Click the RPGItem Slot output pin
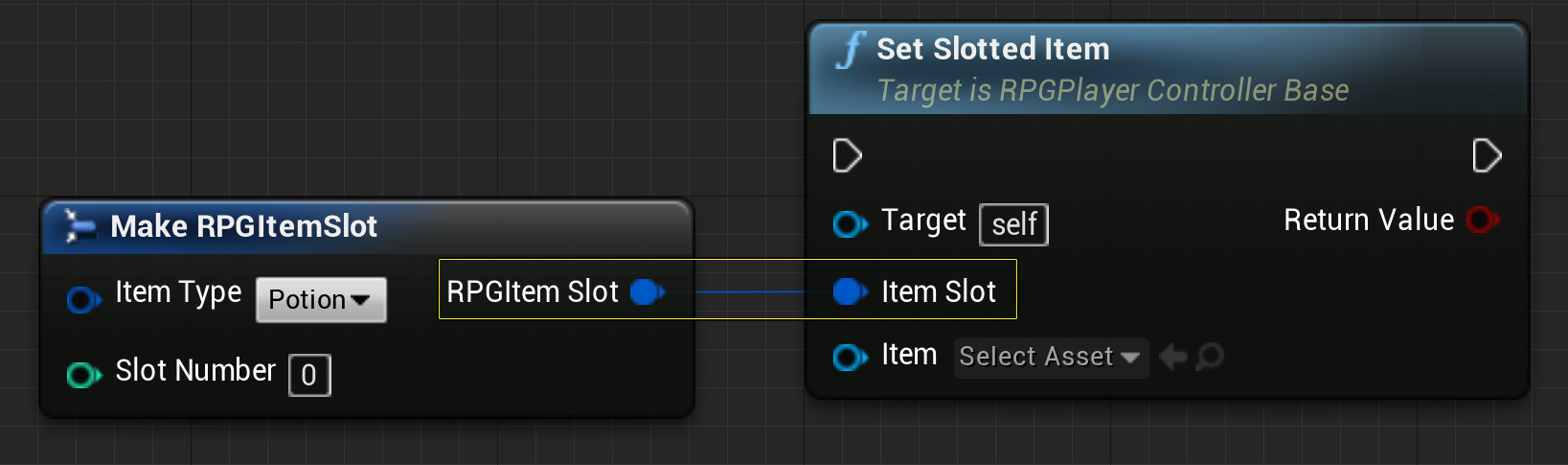1568x465 pixels. pos(648,291)
